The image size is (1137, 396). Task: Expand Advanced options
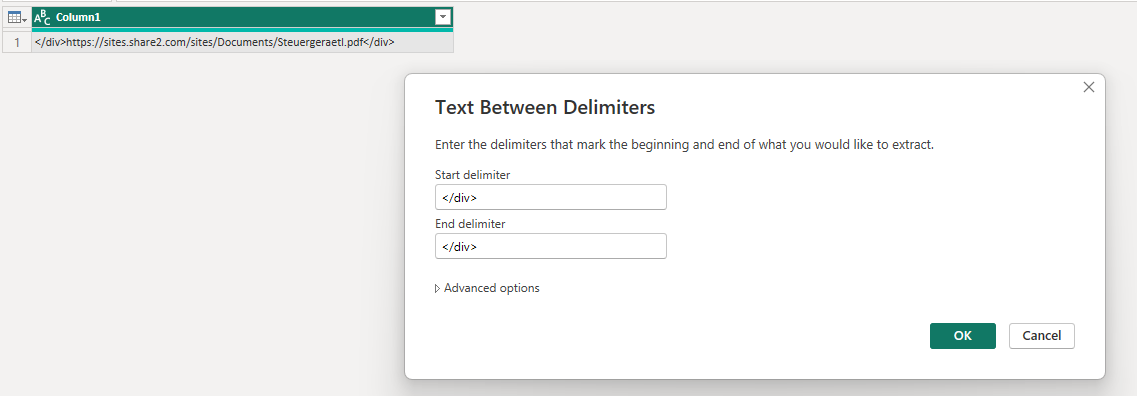tap(487, 288)
